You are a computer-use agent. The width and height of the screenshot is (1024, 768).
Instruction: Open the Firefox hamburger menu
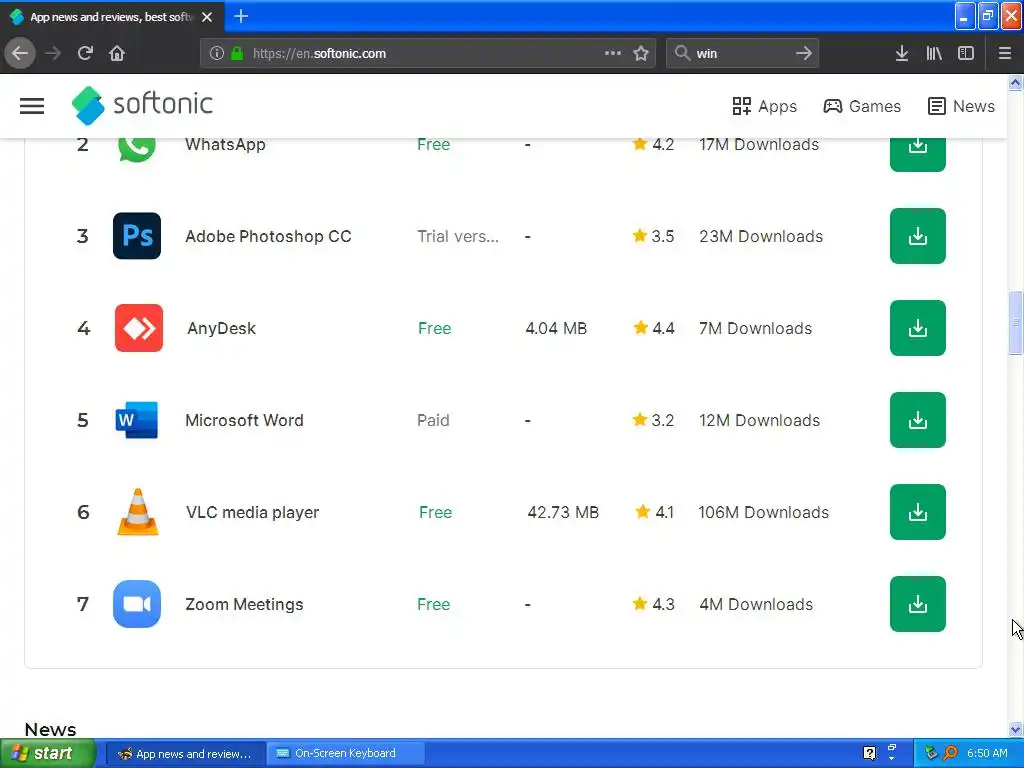coord(1005,53)
